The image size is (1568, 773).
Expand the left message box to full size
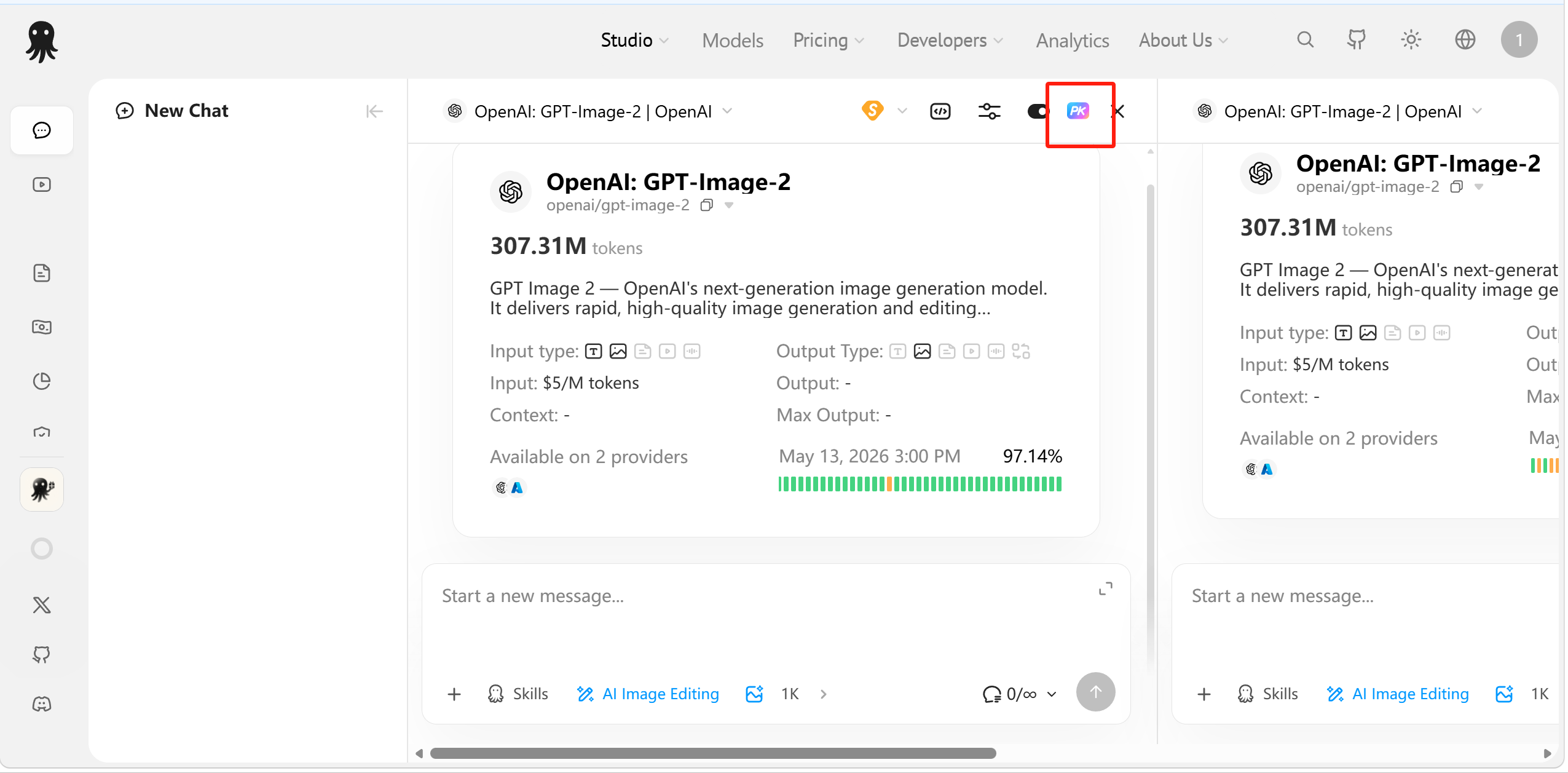[1106, 589]
